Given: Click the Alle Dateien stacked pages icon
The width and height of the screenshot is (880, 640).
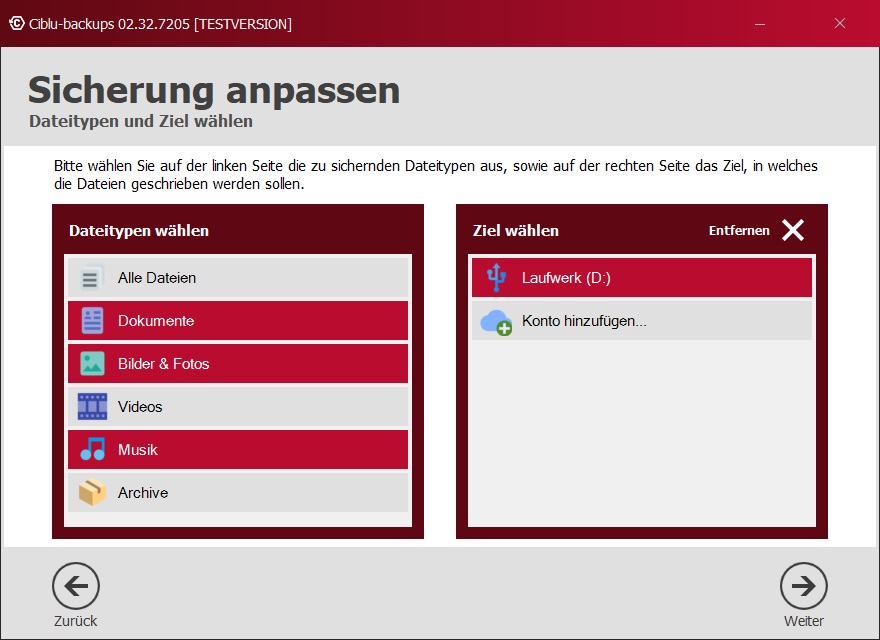Looking at the screenshot, I should tap(91, 278).
